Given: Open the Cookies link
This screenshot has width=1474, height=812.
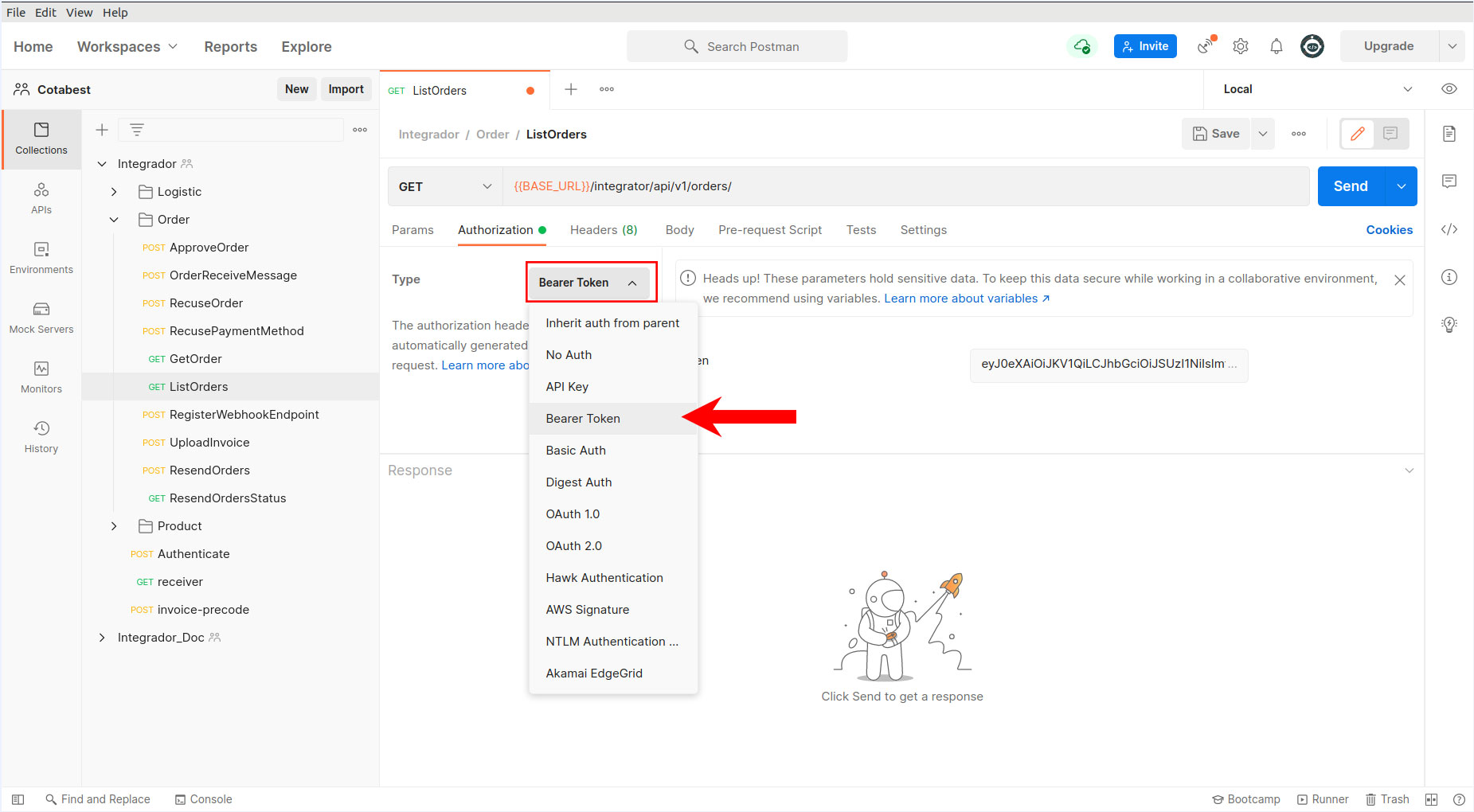Looking at the screenshot, I should point(1390,230).
